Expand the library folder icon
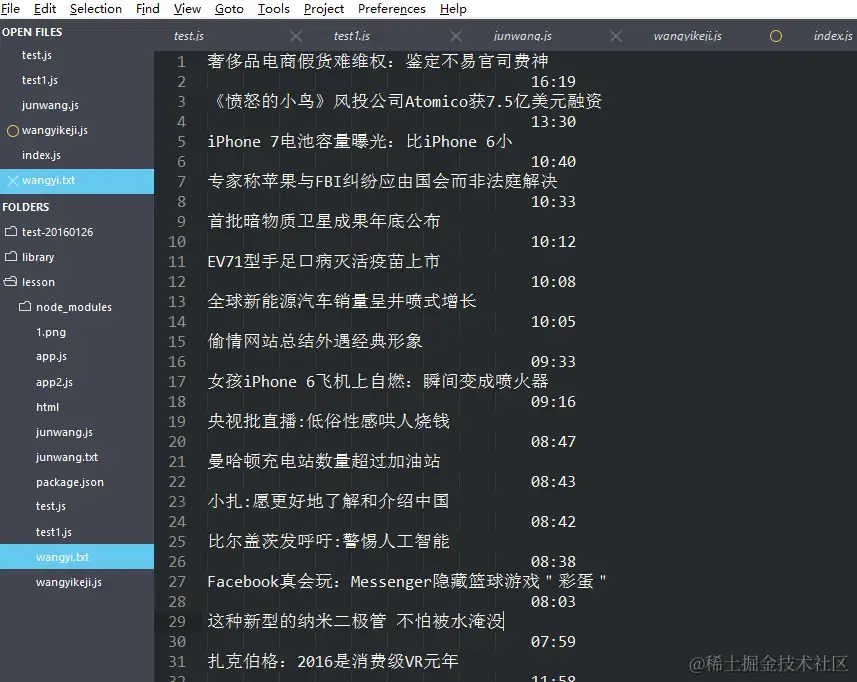The width and height of the screenshot is (857, 682). tap(11, 256)
